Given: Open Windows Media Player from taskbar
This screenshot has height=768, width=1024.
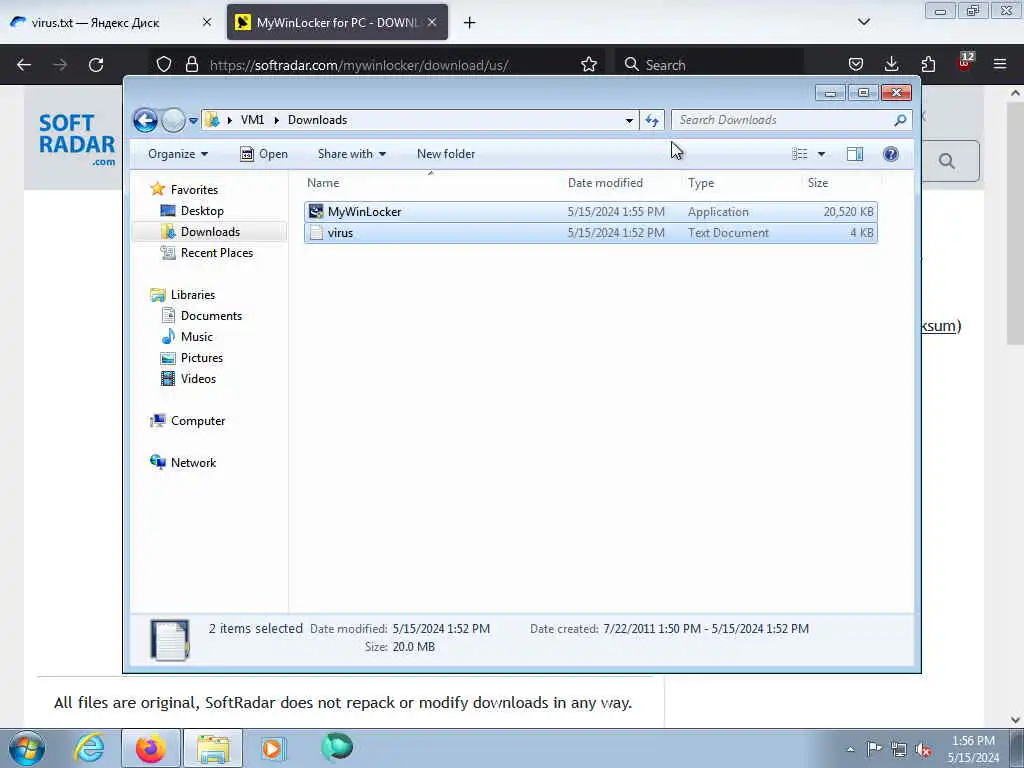Looking at the screenshot, I should [x=272, y=748].
